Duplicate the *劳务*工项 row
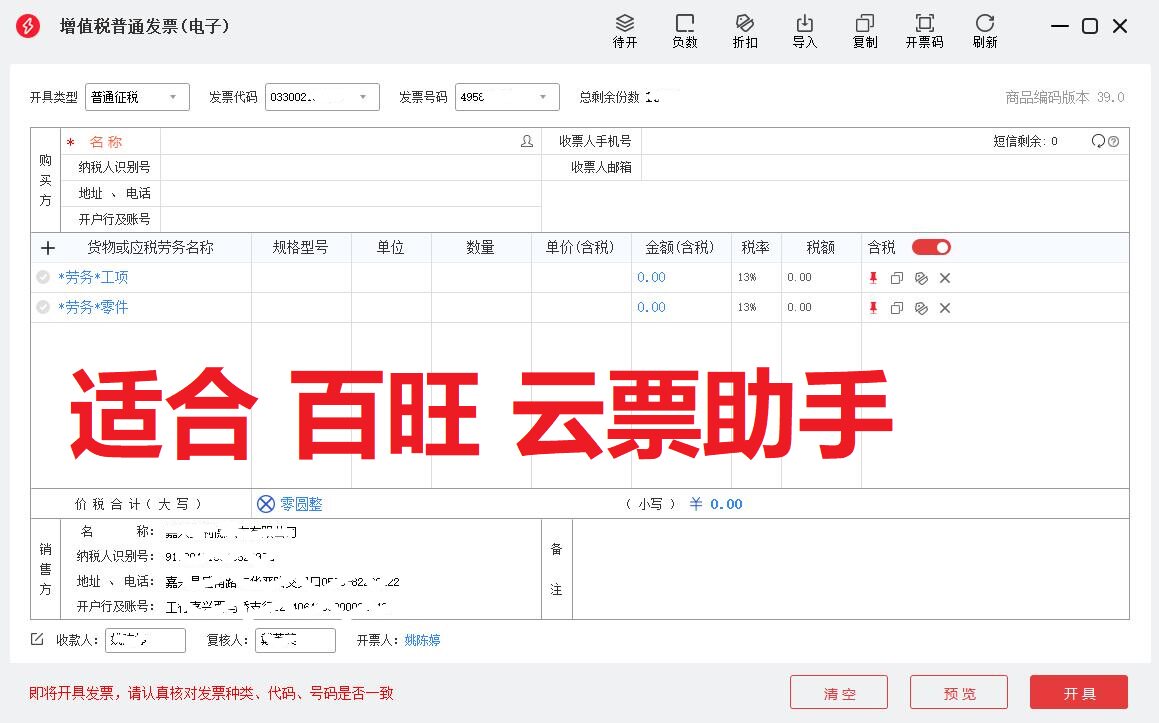 pyautogui.click(x=897, y=278)
